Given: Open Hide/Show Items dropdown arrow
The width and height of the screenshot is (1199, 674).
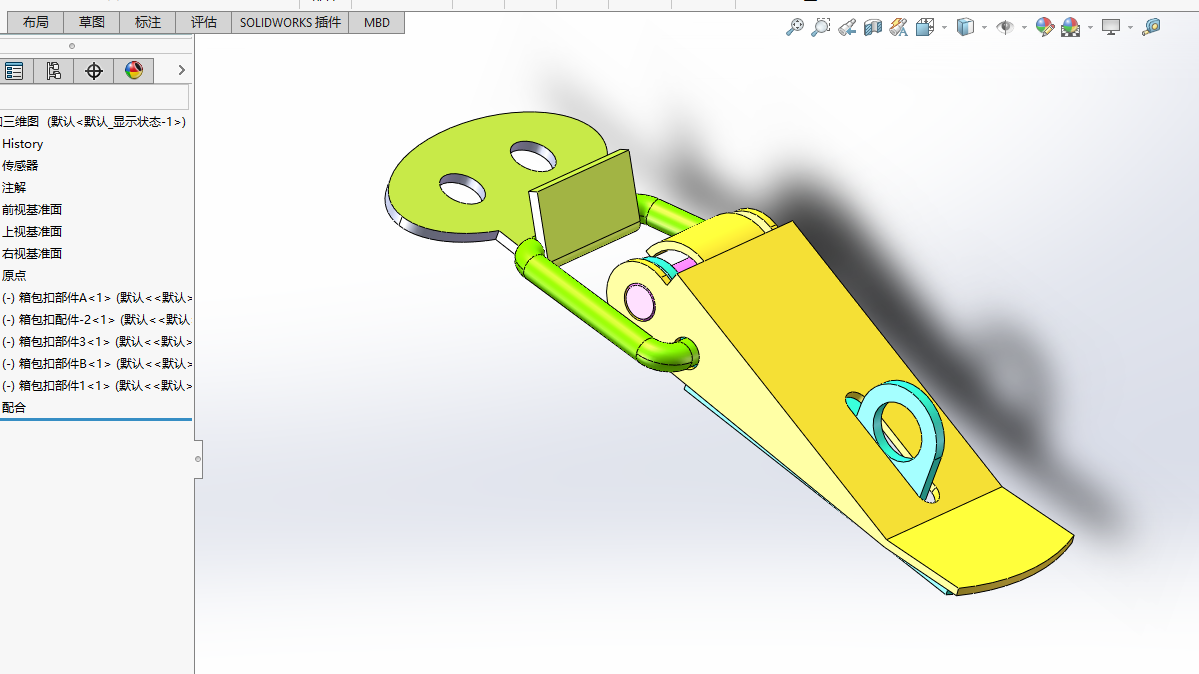Looking at the screenshot, I should [x=1024, y=28].
